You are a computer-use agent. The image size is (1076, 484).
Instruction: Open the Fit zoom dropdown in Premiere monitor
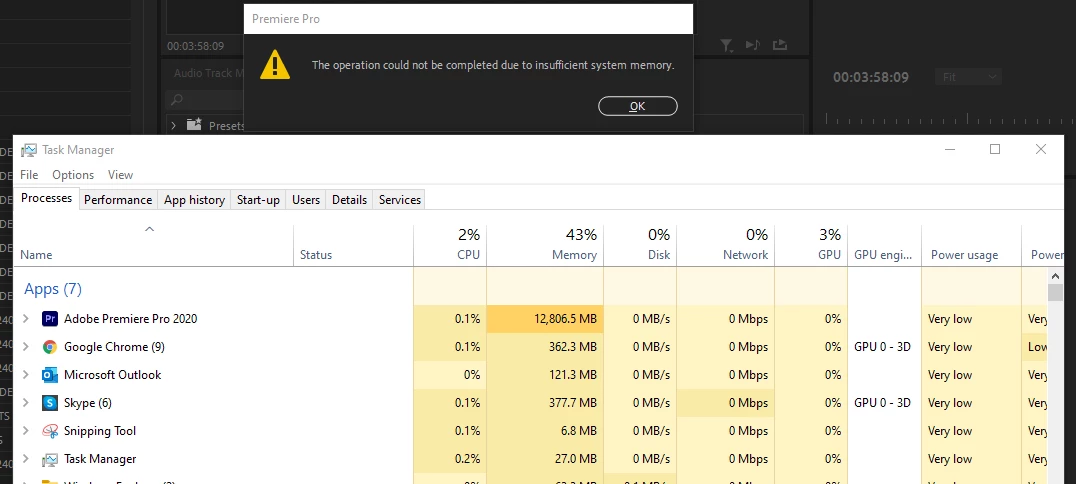tap(968, 77)
